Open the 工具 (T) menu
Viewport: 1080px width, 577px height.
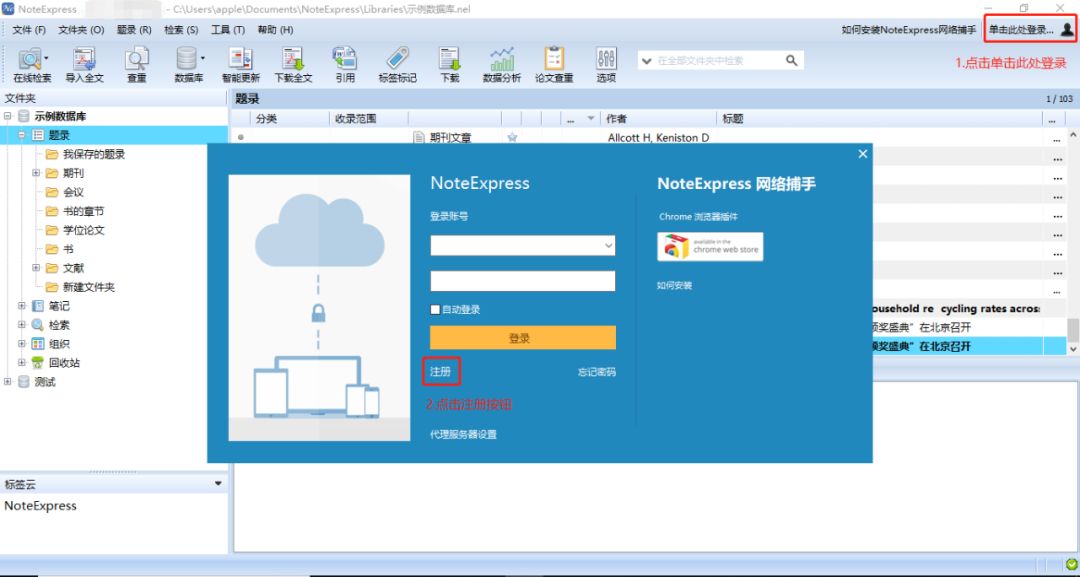(x=228, y=30)
